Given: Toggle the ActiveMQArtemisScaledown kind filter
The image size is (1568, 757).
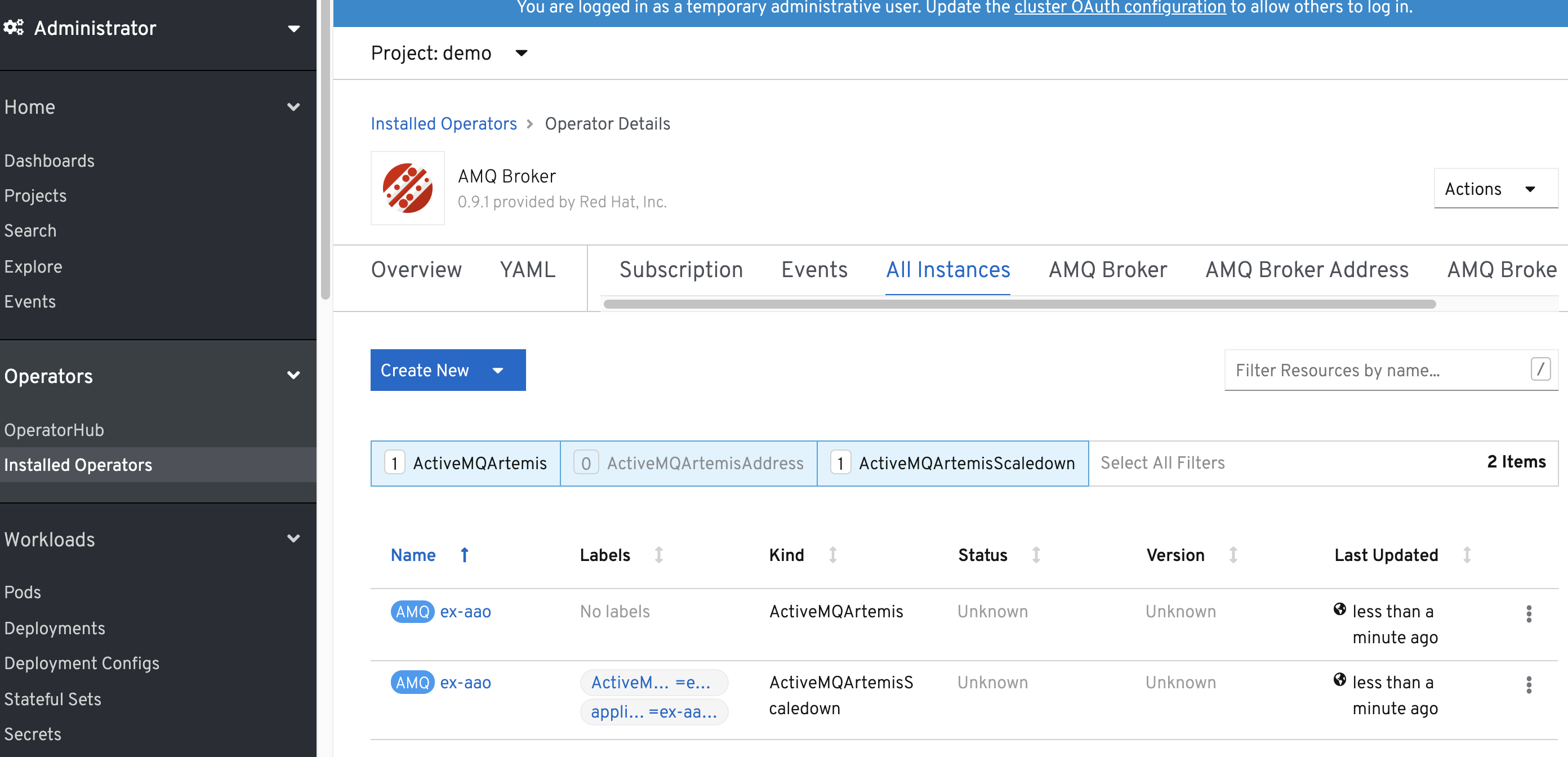Looking at the screenshot, I should [x=952, y=463].
